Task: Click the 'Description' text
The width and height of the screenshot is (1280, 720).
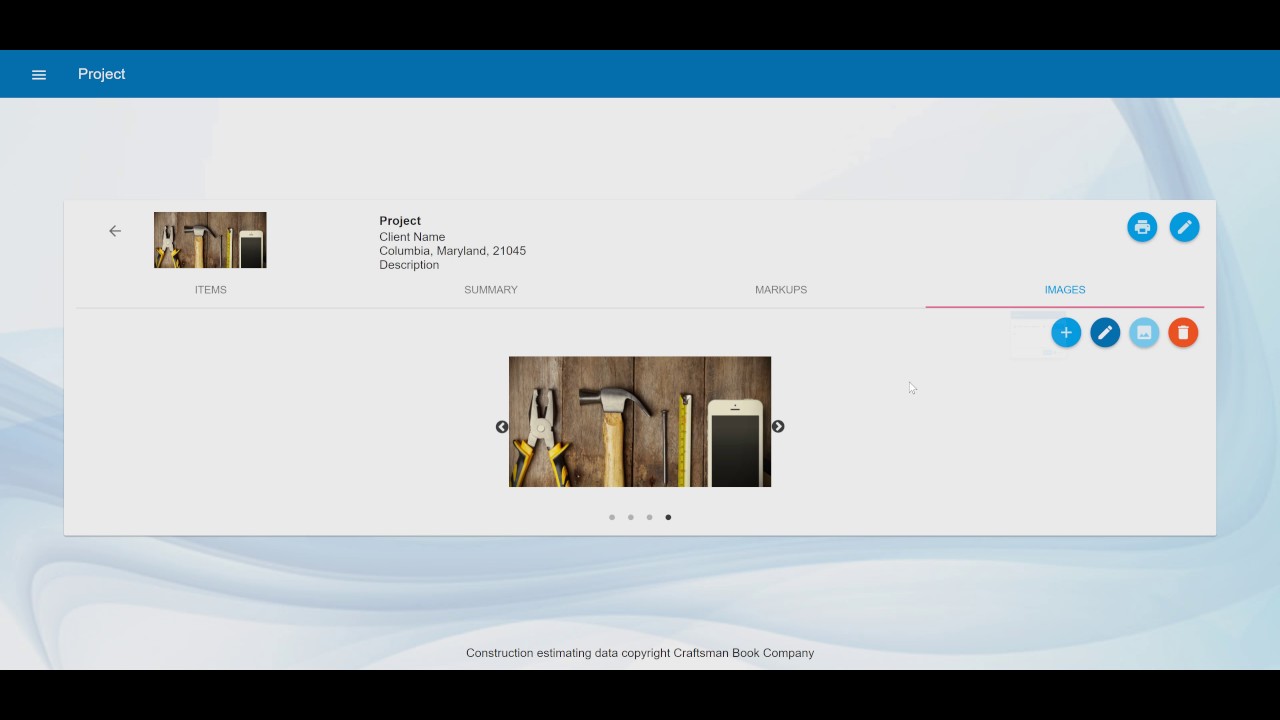Action: [409, 265]
